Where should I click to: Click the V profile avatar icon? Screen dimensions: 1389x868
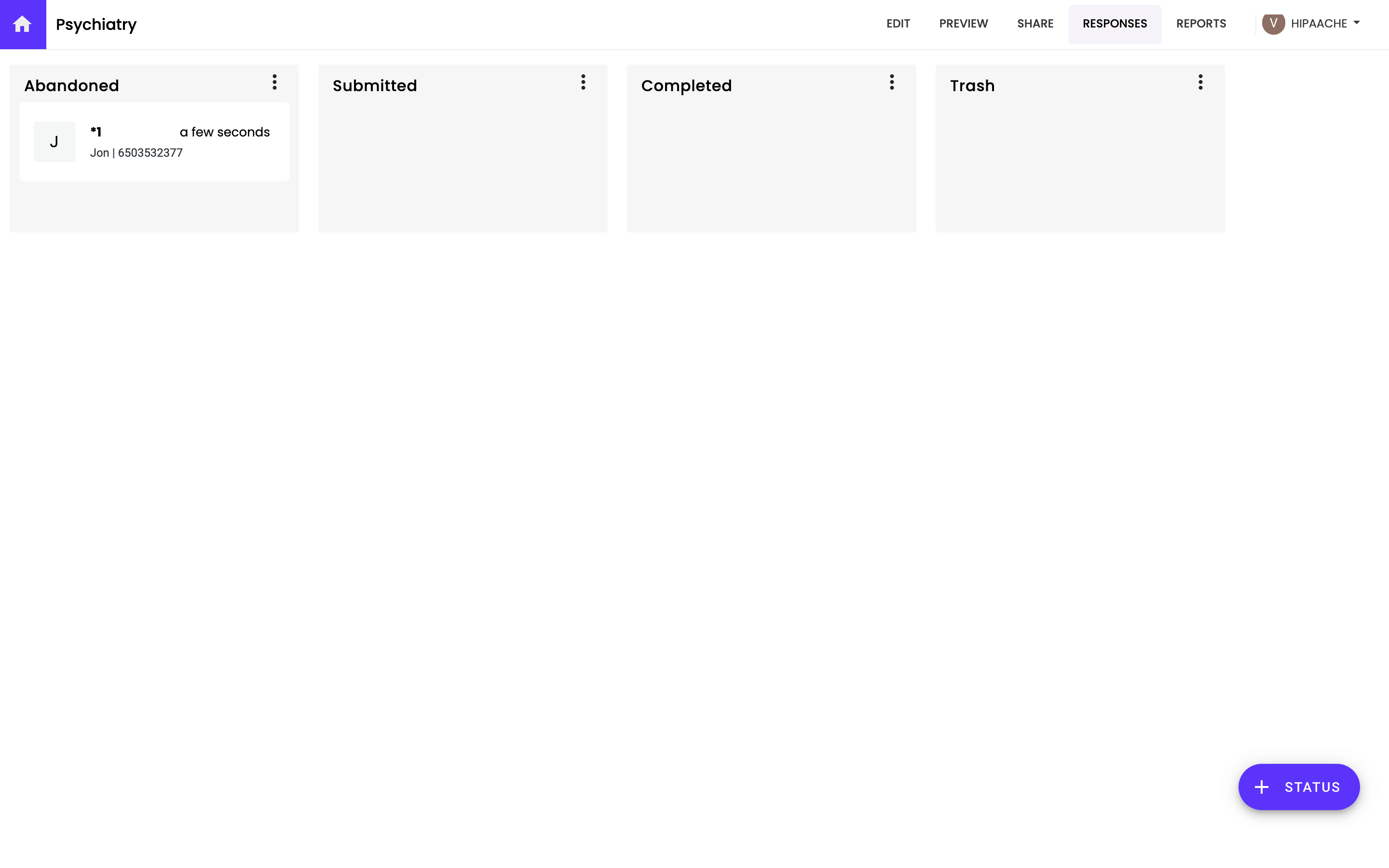(x=1275, y=24)
